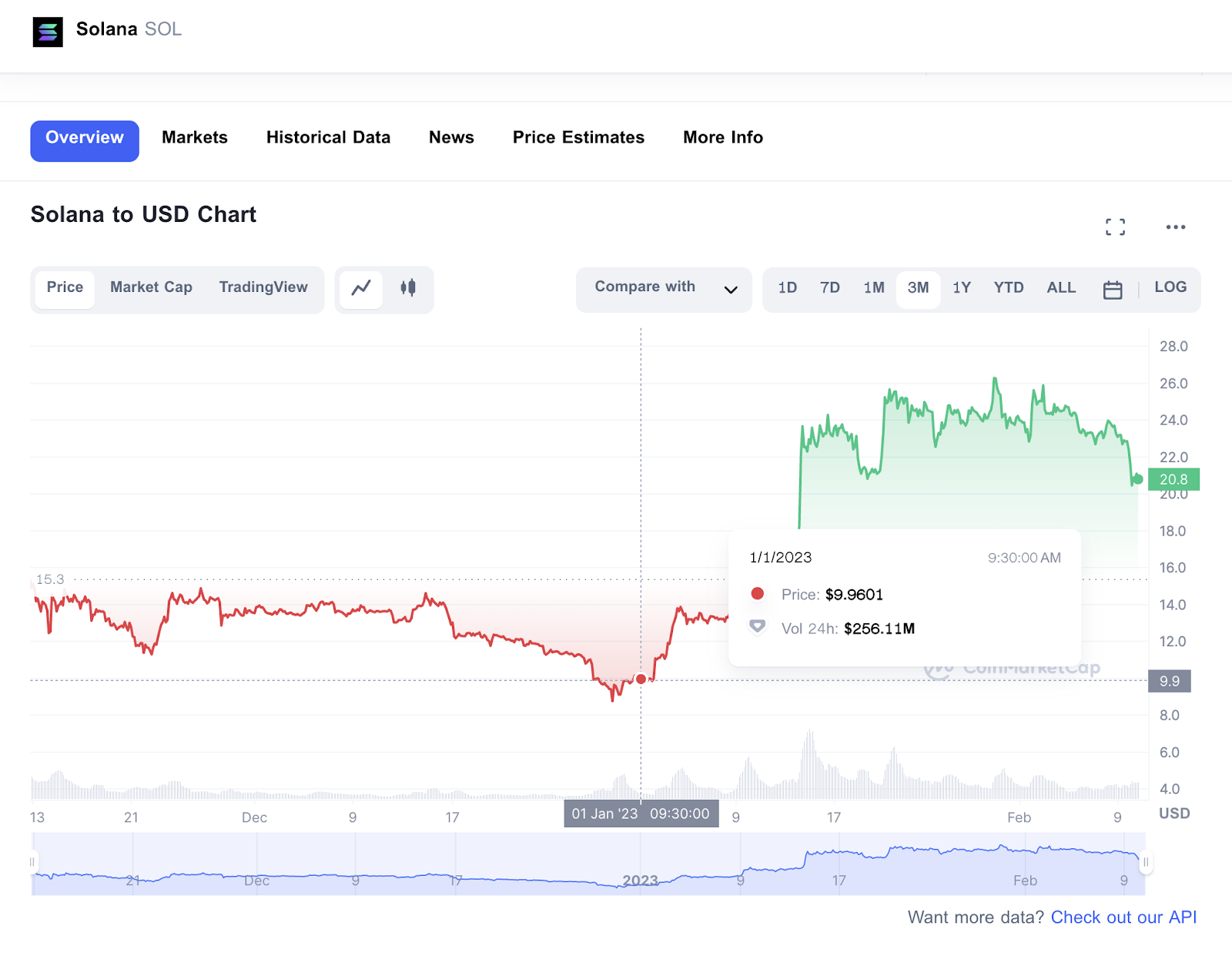Follow the Check out our API link

tap(1123, 917)
